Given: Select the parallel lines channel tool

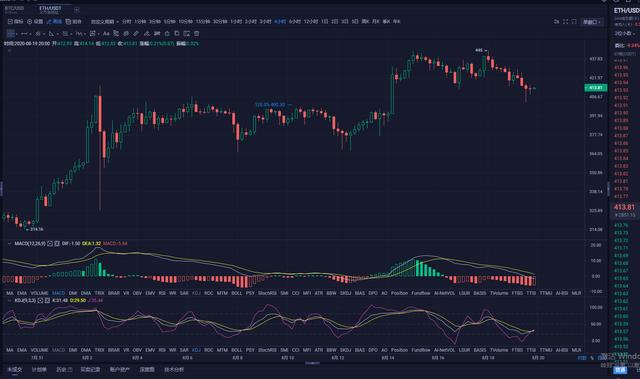Looking at the screenshot, I should (65, 33).
